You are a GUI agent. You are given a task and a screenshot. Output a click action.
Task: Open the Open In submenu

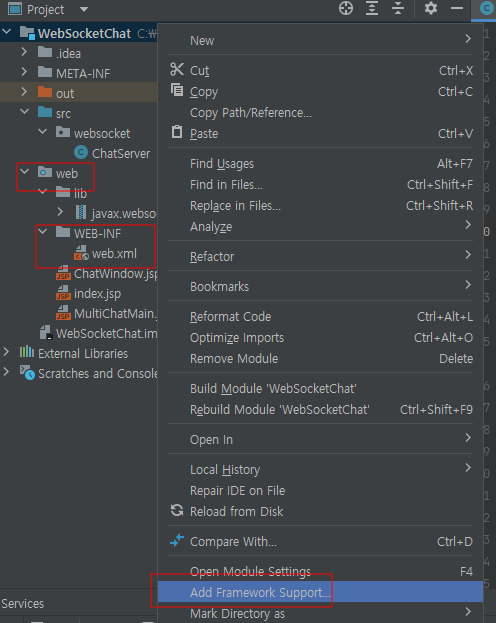point(320,440)
